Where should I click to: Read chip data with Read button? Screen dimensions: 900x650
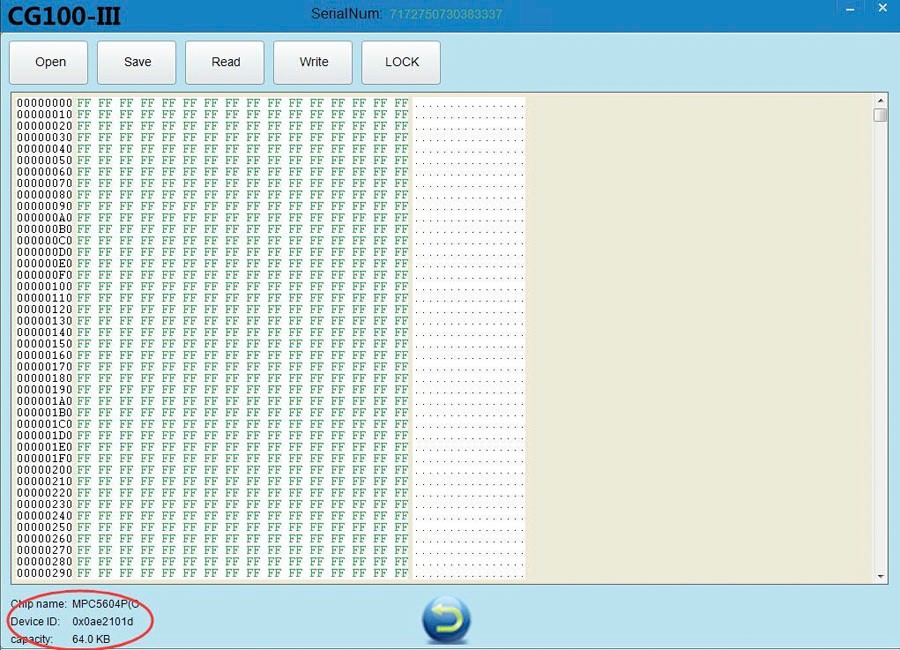[x=226, y=62]
